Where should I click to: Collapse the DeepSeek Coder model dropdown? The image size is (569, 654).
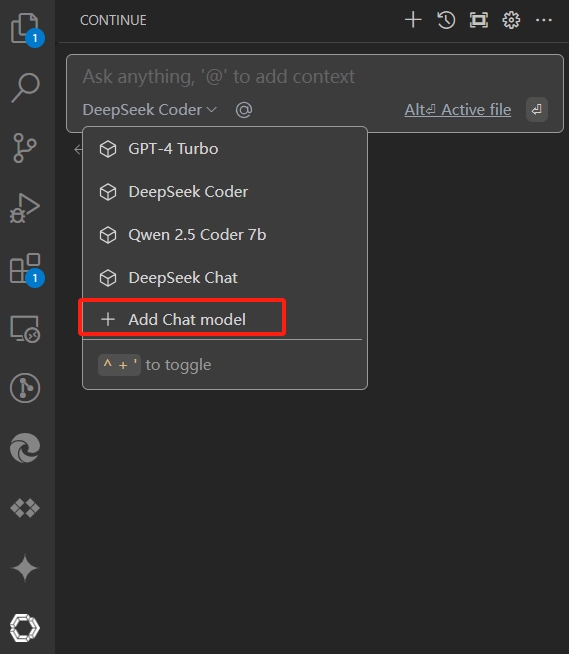pyautogui.click(x=150, y=110)
